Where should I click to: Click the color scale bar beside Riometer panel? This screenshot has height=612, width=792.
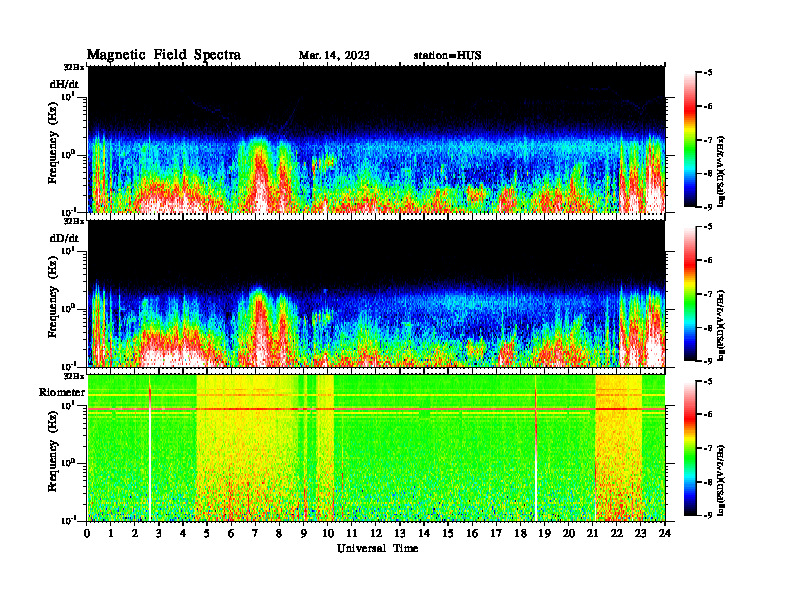(689, 448)
